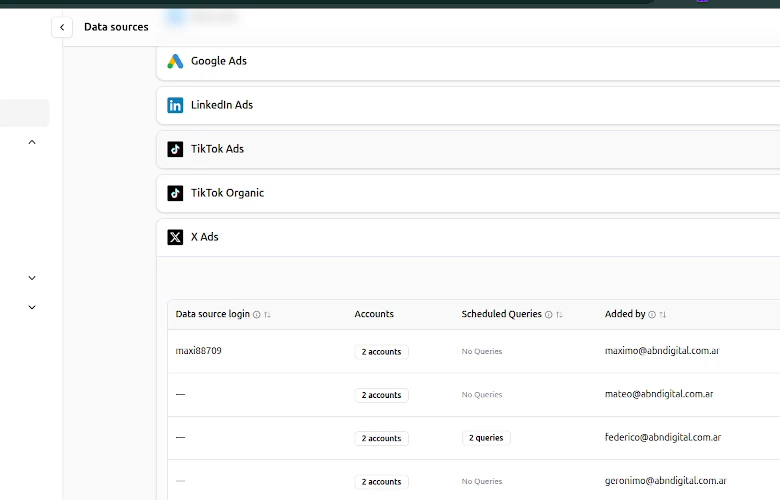Expand the TikTok Organic data source
This screenshot has width=780, height=500.
point(468,193)
